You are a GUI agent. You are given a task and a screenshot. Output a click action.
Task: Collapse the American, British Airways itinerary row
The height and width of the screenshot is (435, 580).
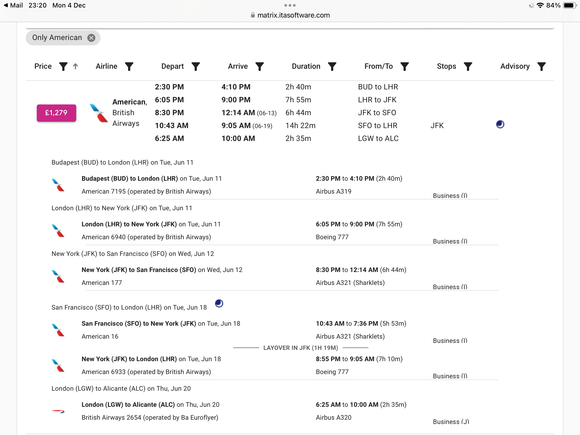click(290, 113)
